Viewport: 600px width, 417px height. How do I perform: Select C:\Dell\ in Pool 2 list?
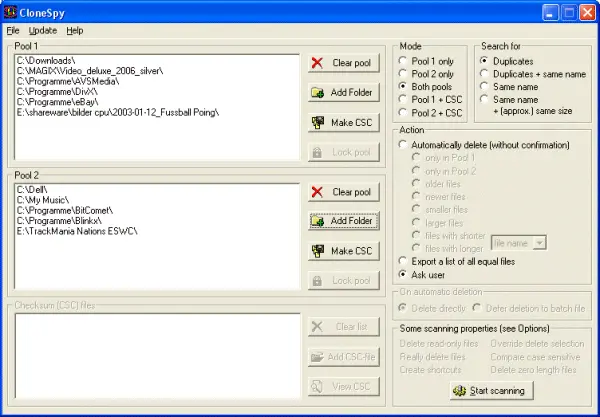pos(32,190)
